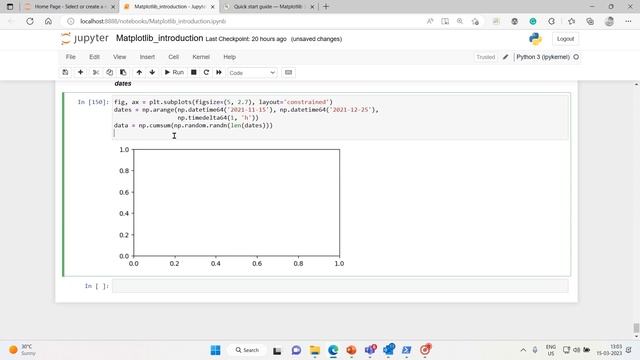640x360 pixels.
Task: Open the command palette keyboard icon
Action: tap(289, 72)
